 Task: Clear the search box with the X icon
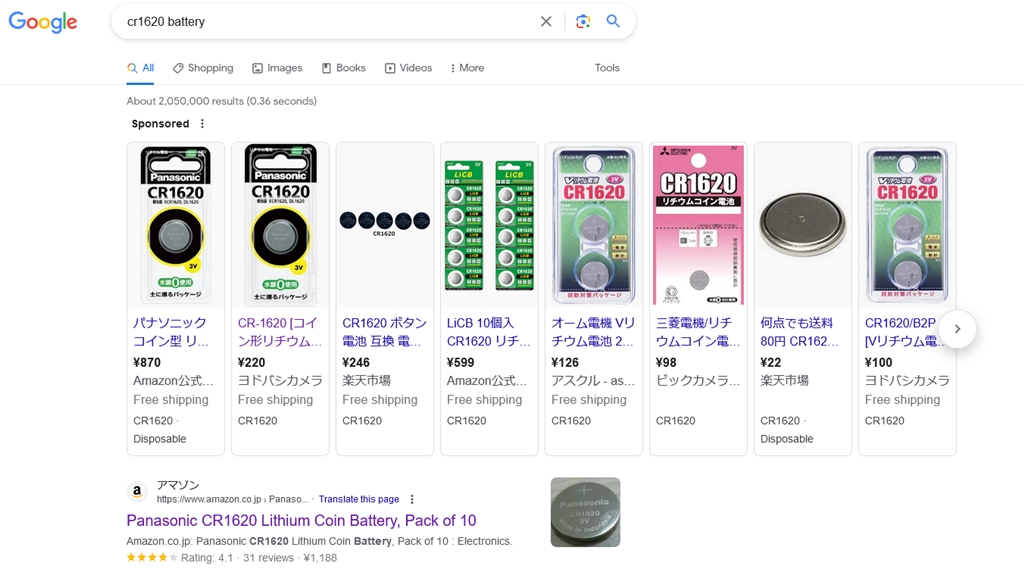546,21
